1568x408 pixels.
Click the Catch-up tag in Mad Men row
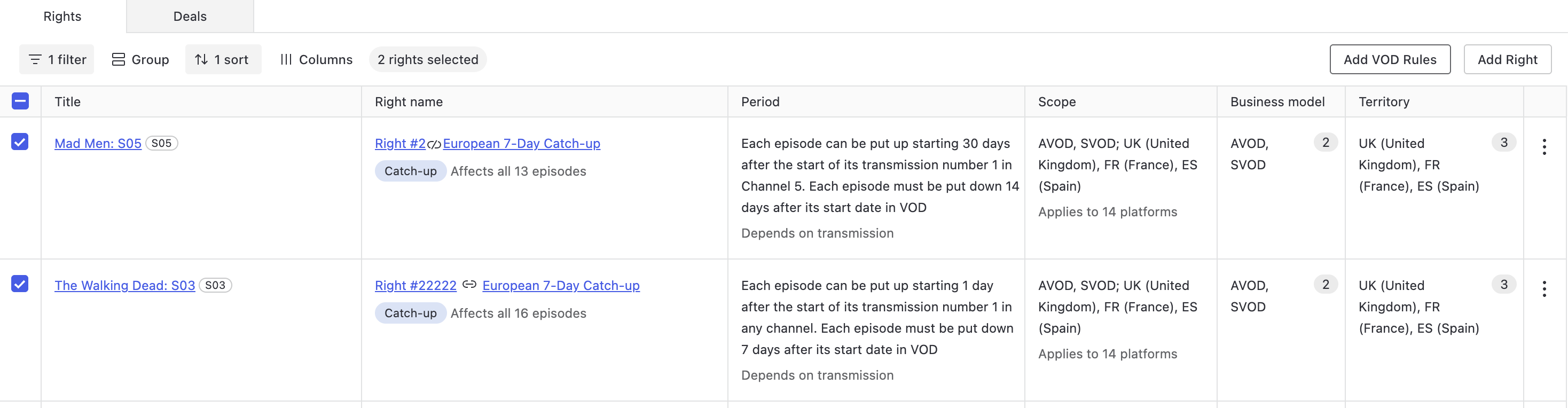tap(410, 171)
